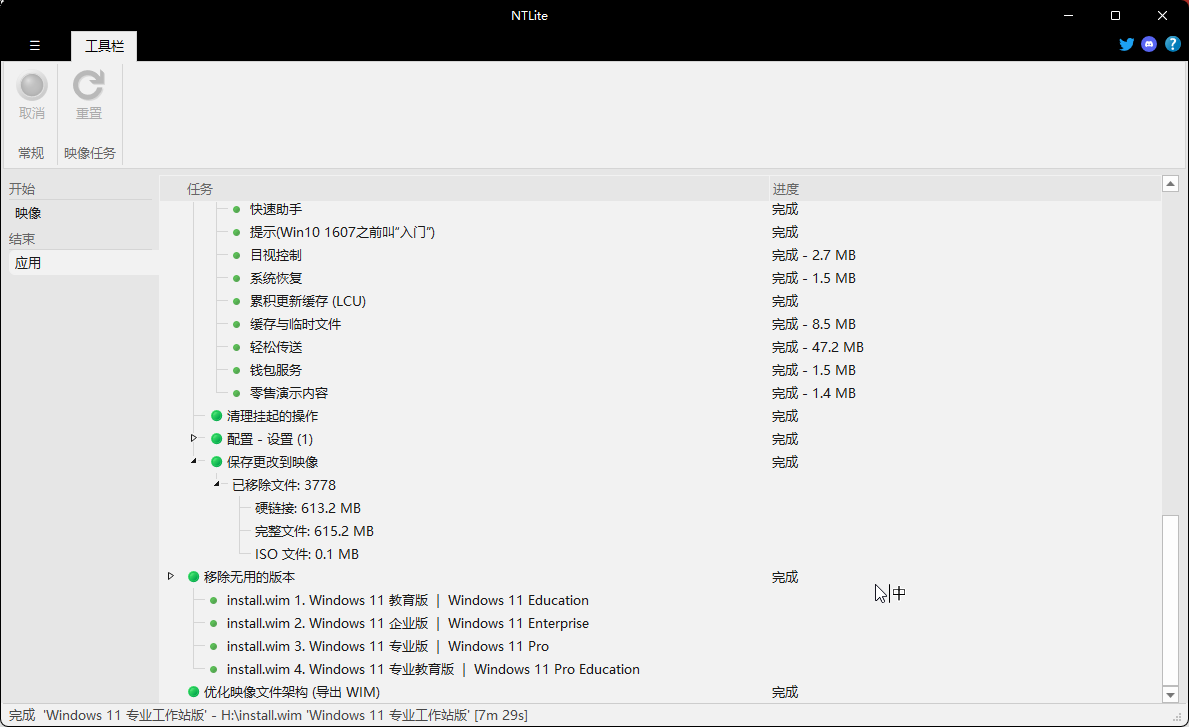
Task: Click green dot beside Windows 11 Pro Education
Action: pyautogui.click(x=214, y=669)
